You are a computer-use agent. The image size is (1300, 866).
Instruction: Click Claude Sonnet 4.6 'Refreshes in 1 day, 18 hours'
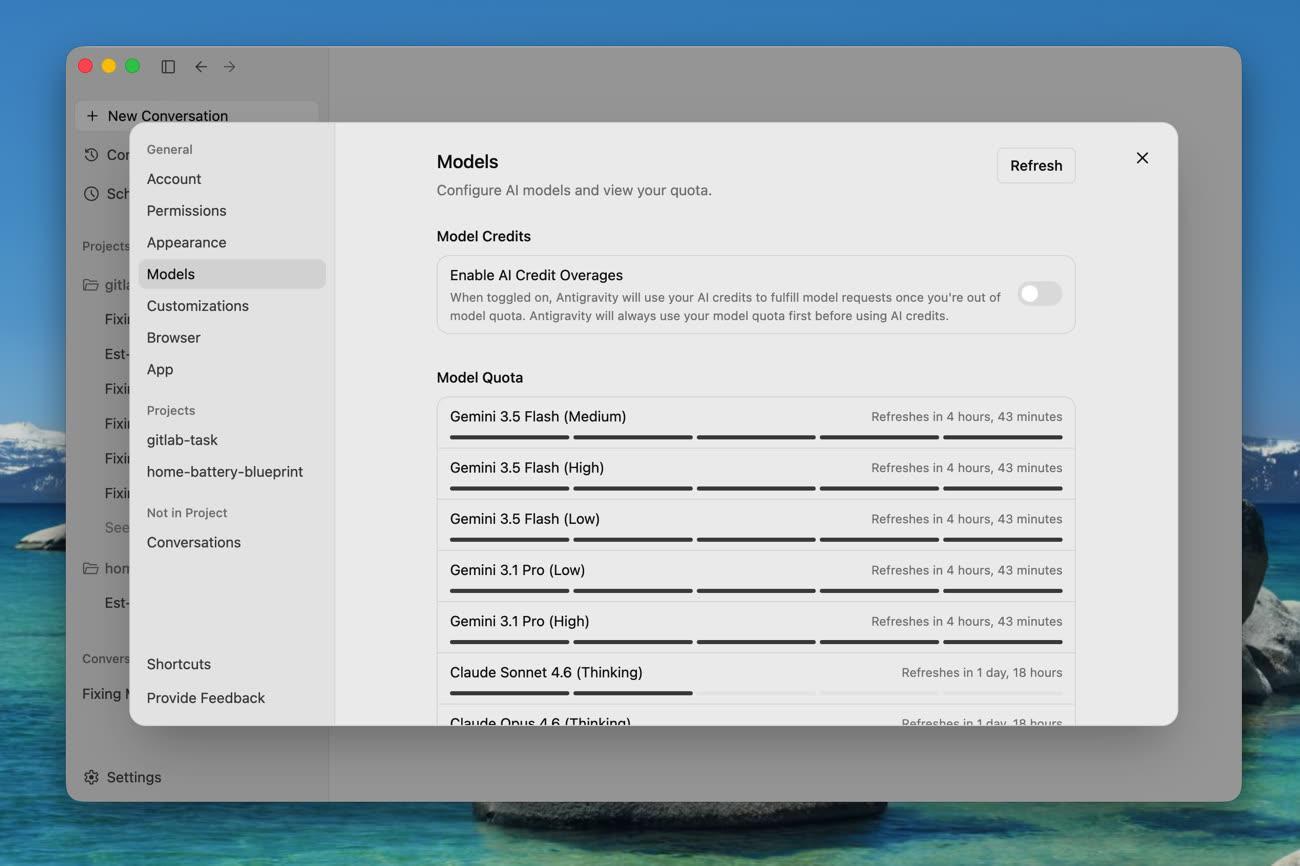(982, 672)
